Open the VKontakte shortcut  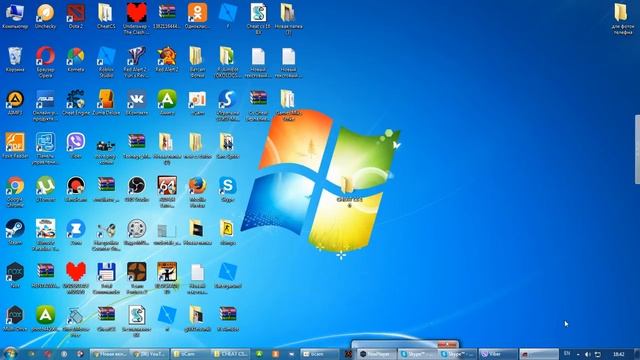pyautogui.click(x=136, y=103)
